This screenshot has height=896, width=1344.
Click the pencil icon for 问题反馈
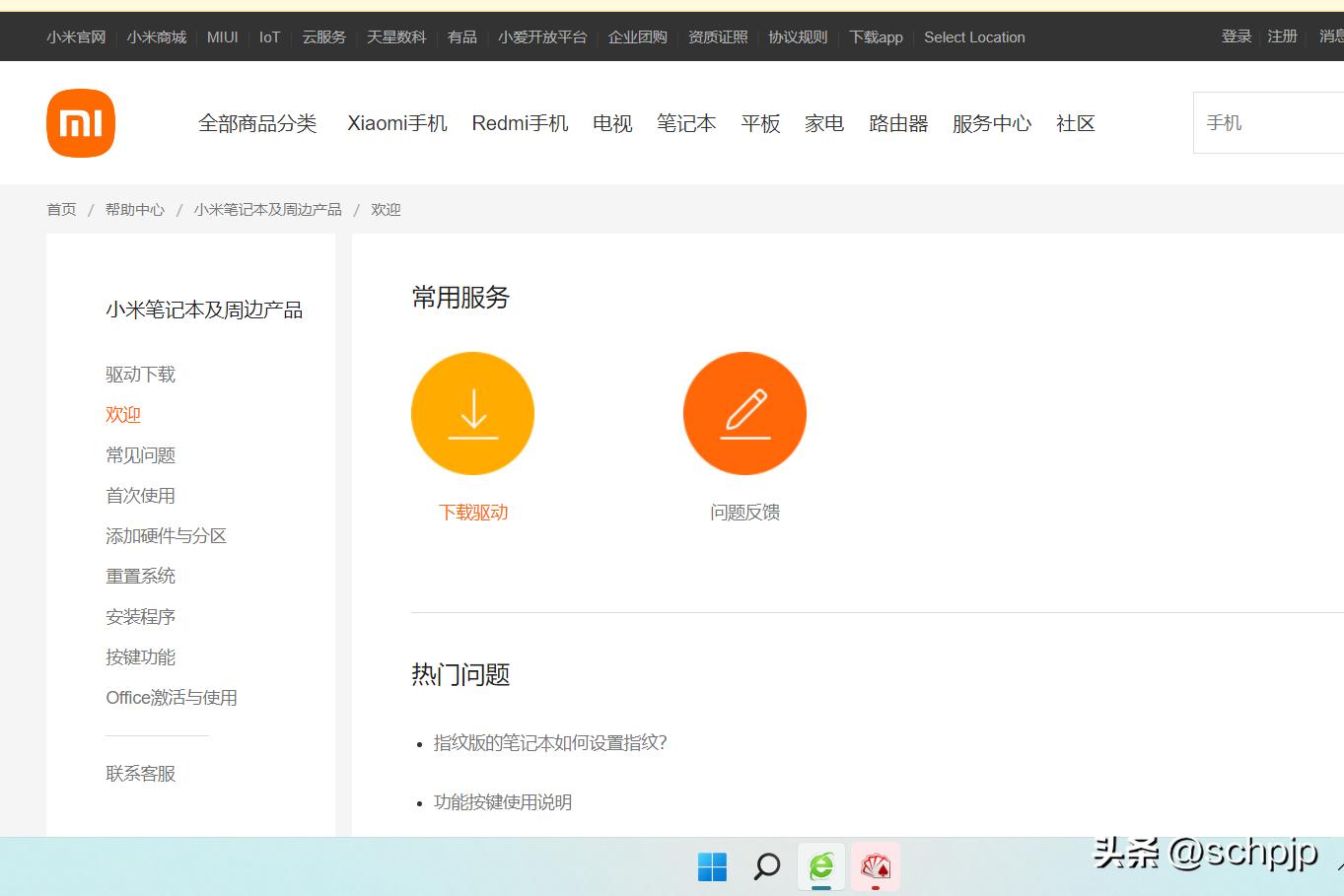(744, 413)
